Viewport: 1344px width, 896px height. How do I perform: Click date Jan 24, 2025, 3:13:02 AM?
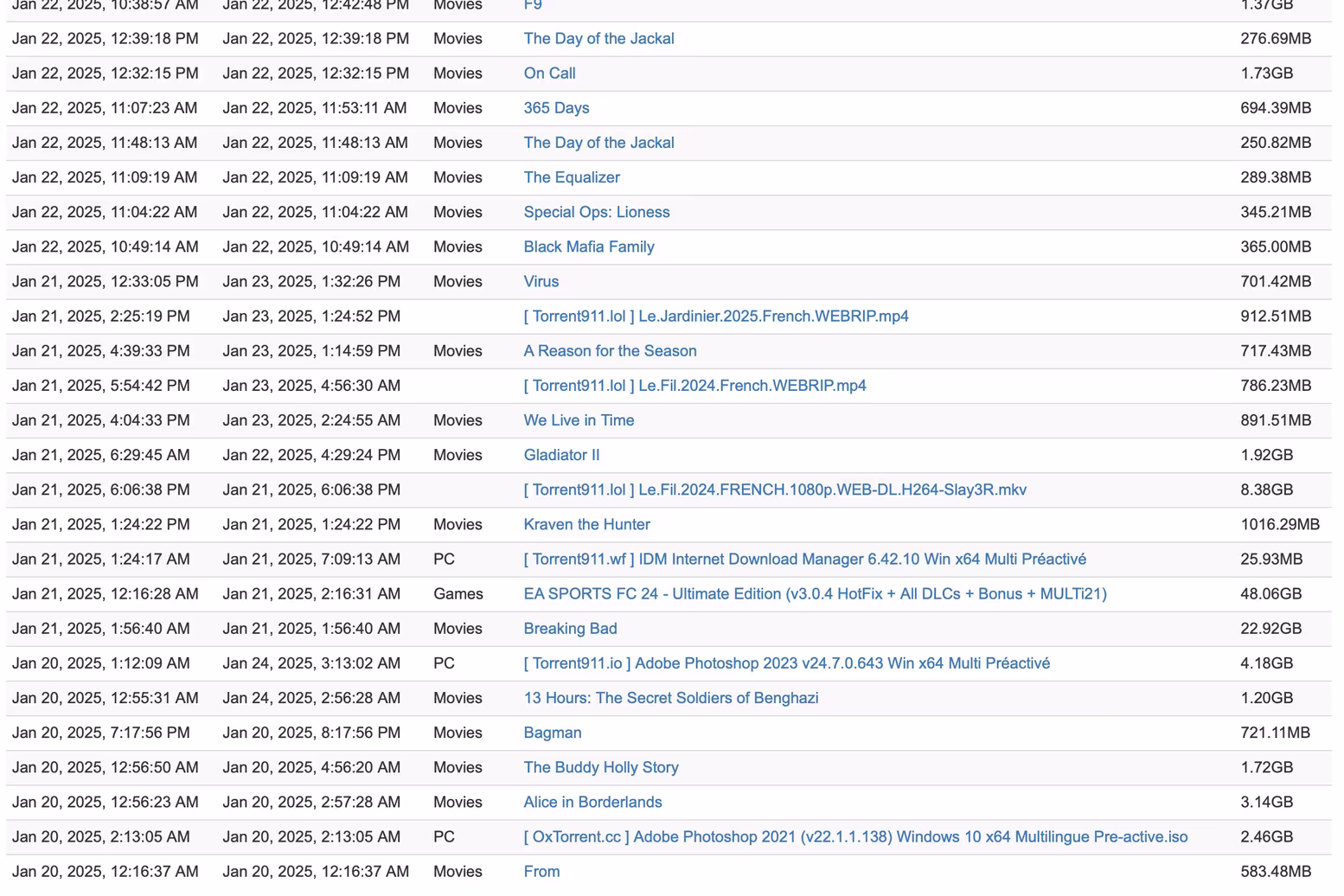(x=311, y=662)
